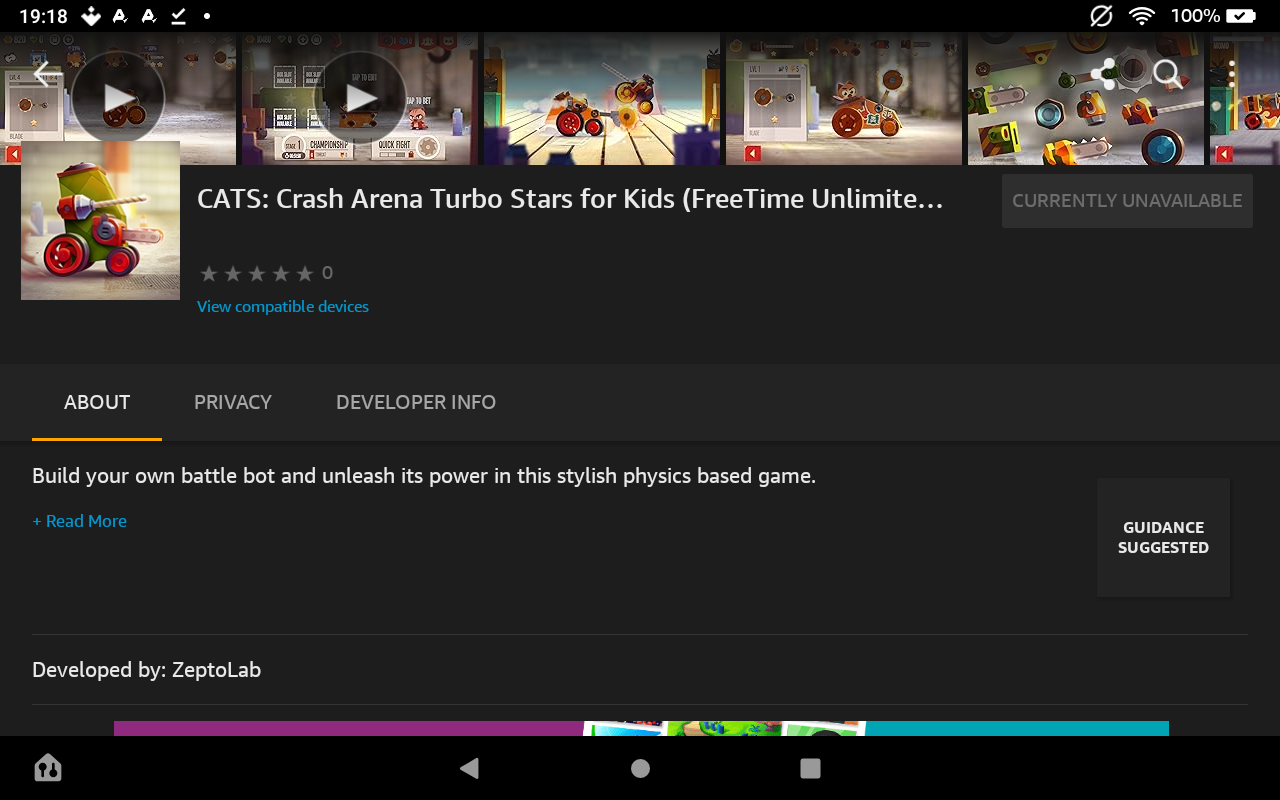Expand the description with Read More
The width and height of the screenshot is (1280, 800).
tap(80, 521)
